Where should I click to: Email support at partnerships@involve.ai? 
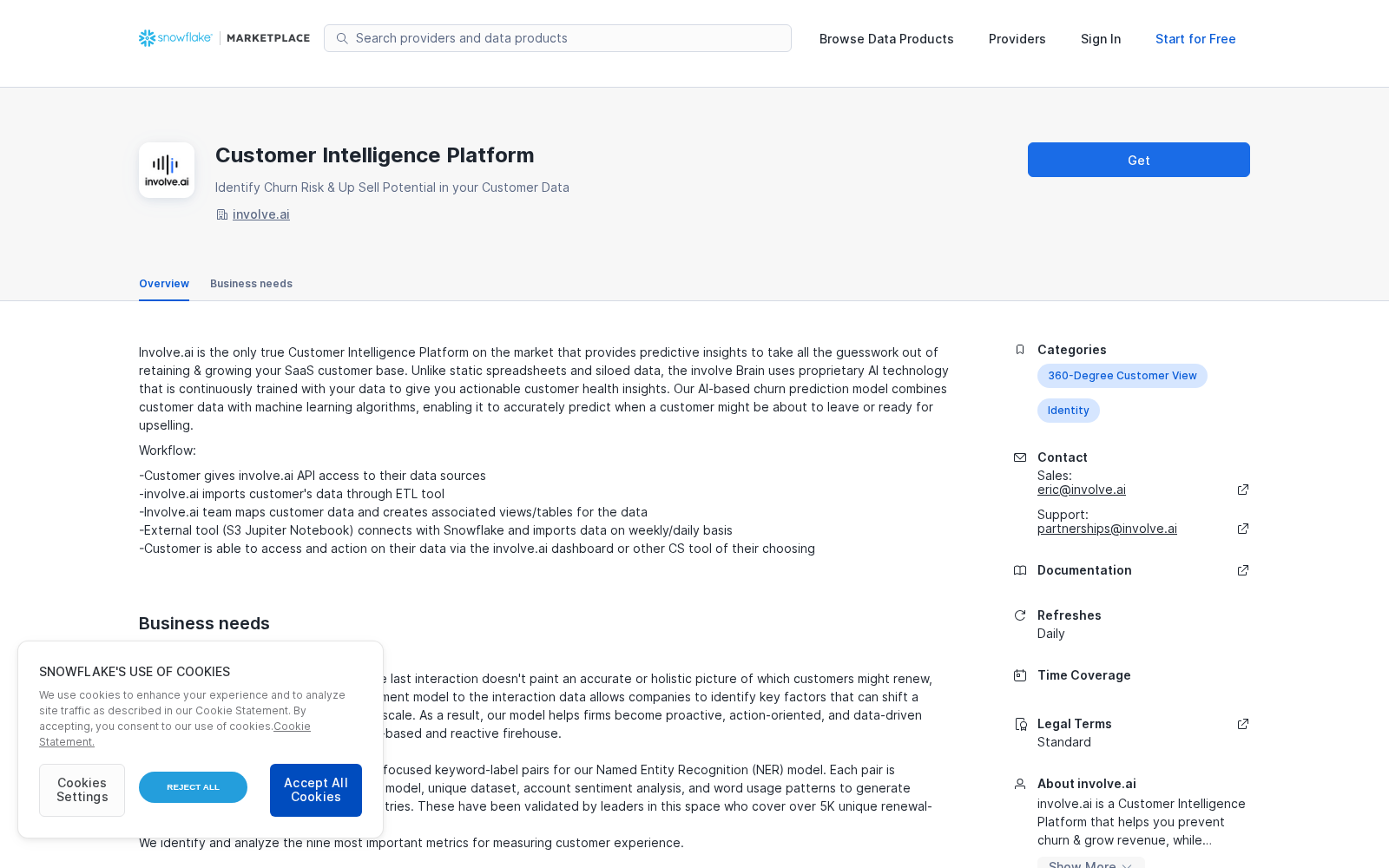pos(1107,529)
